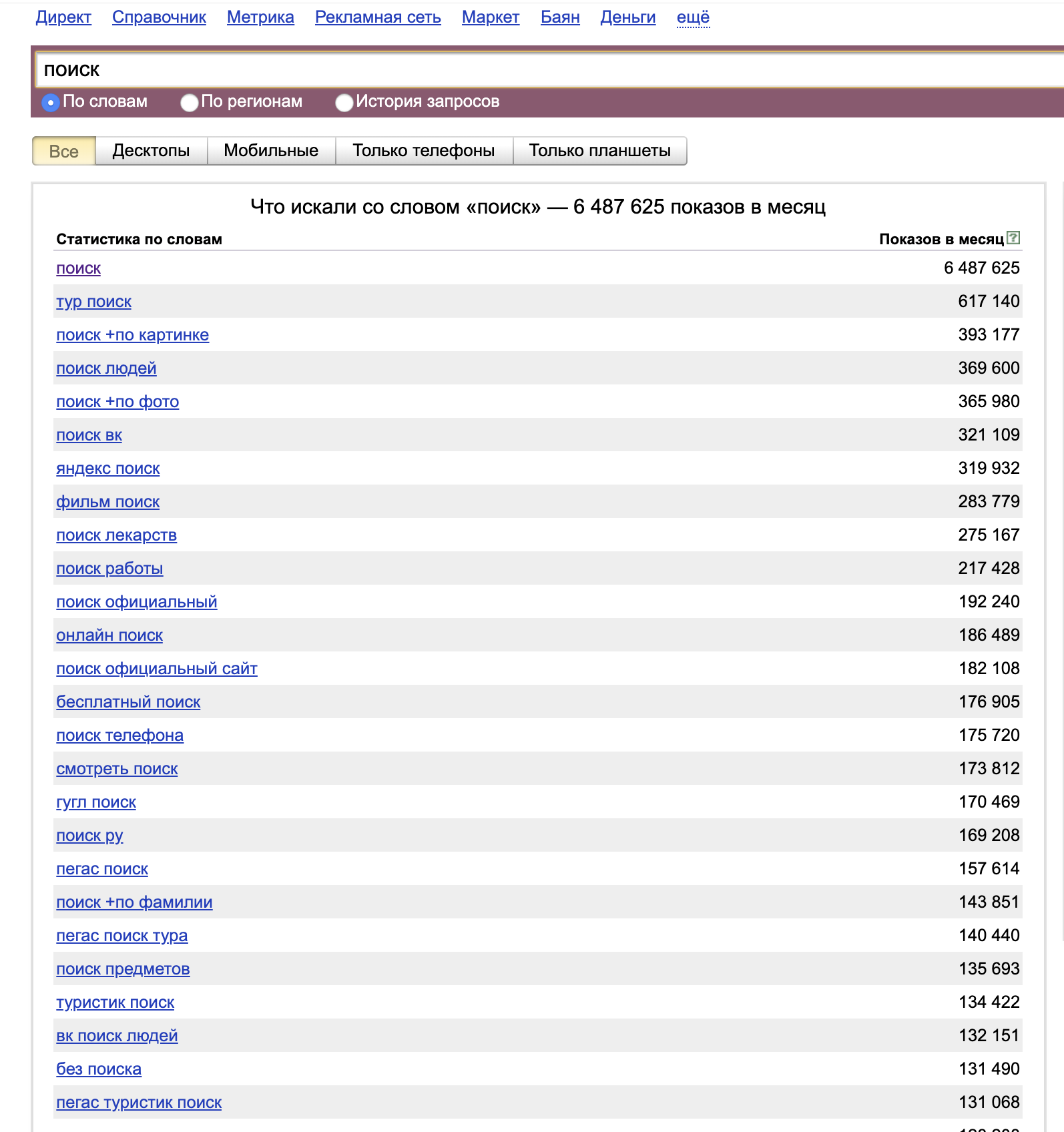
Task: Open the поиск работы keyword link
Action: click(x=109, y=569)
